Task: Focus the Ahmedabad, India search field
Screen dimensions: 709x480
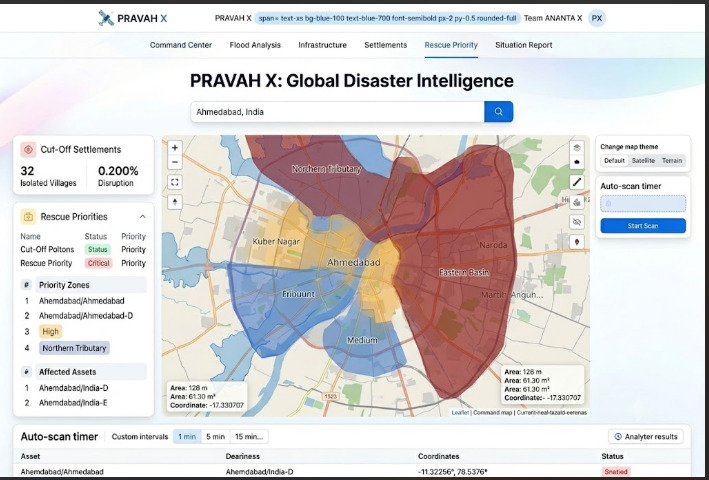Action: point(337,112)
